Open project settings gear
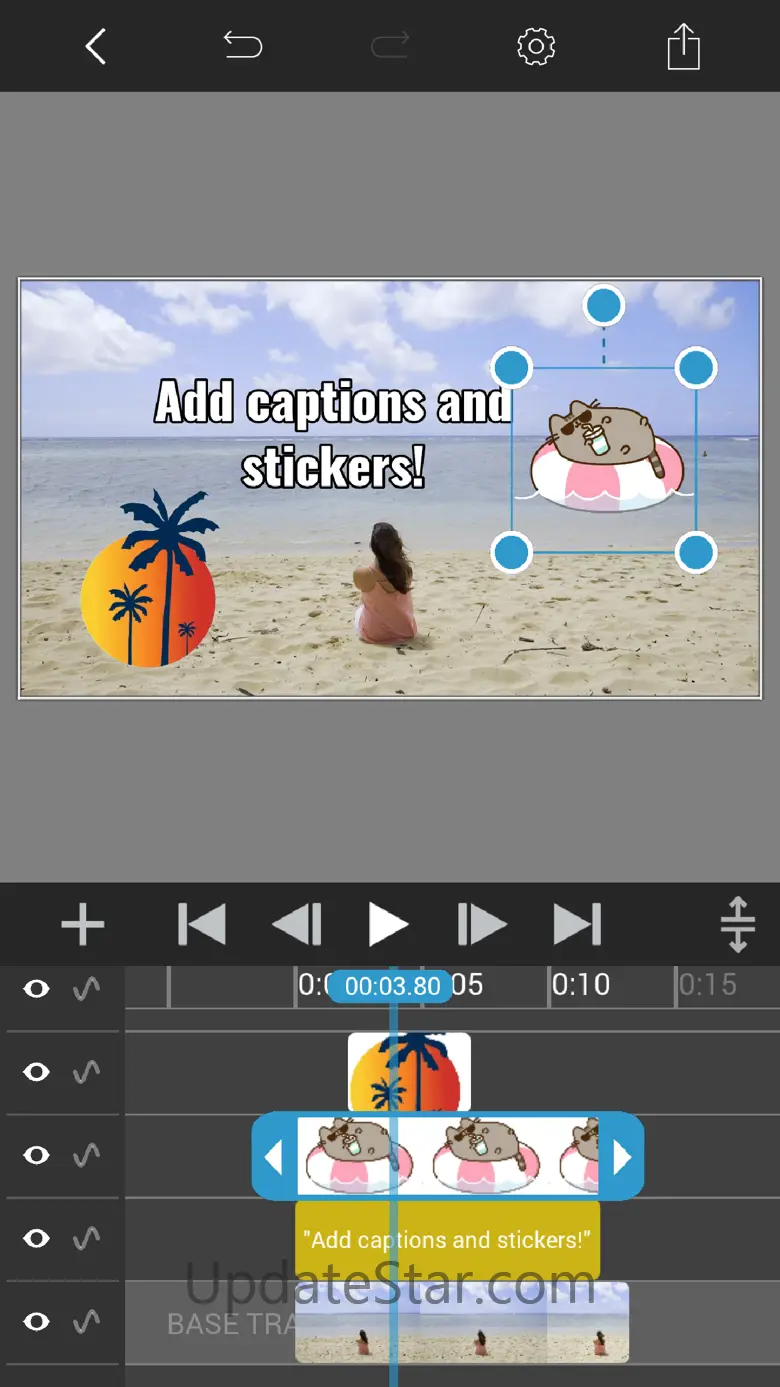Viewport: 780px width, 1387px height. pos(536,46)
